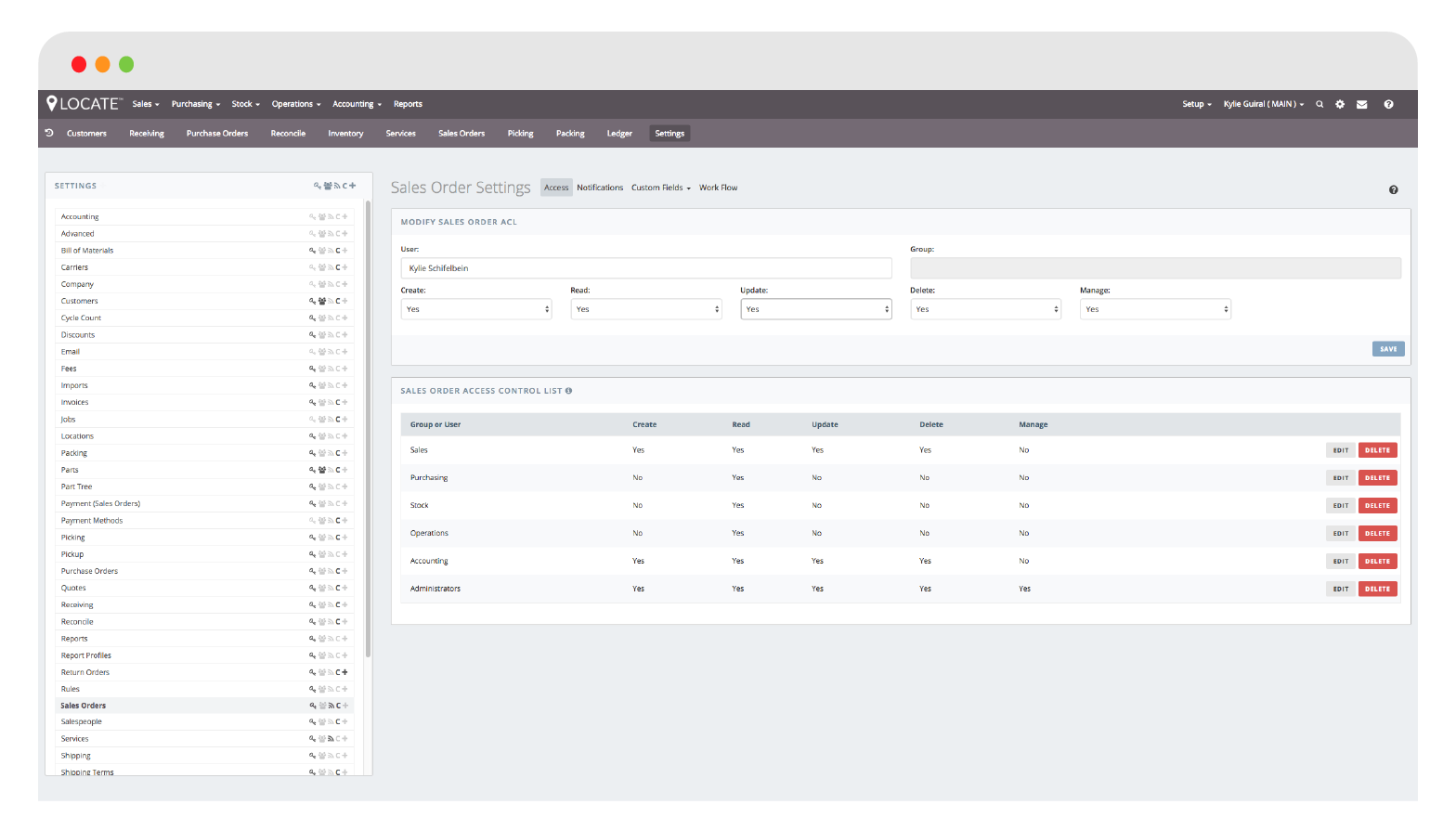Open the Create permission dropdown
The image size is (1456, 830).
click(x=476, y=309)
